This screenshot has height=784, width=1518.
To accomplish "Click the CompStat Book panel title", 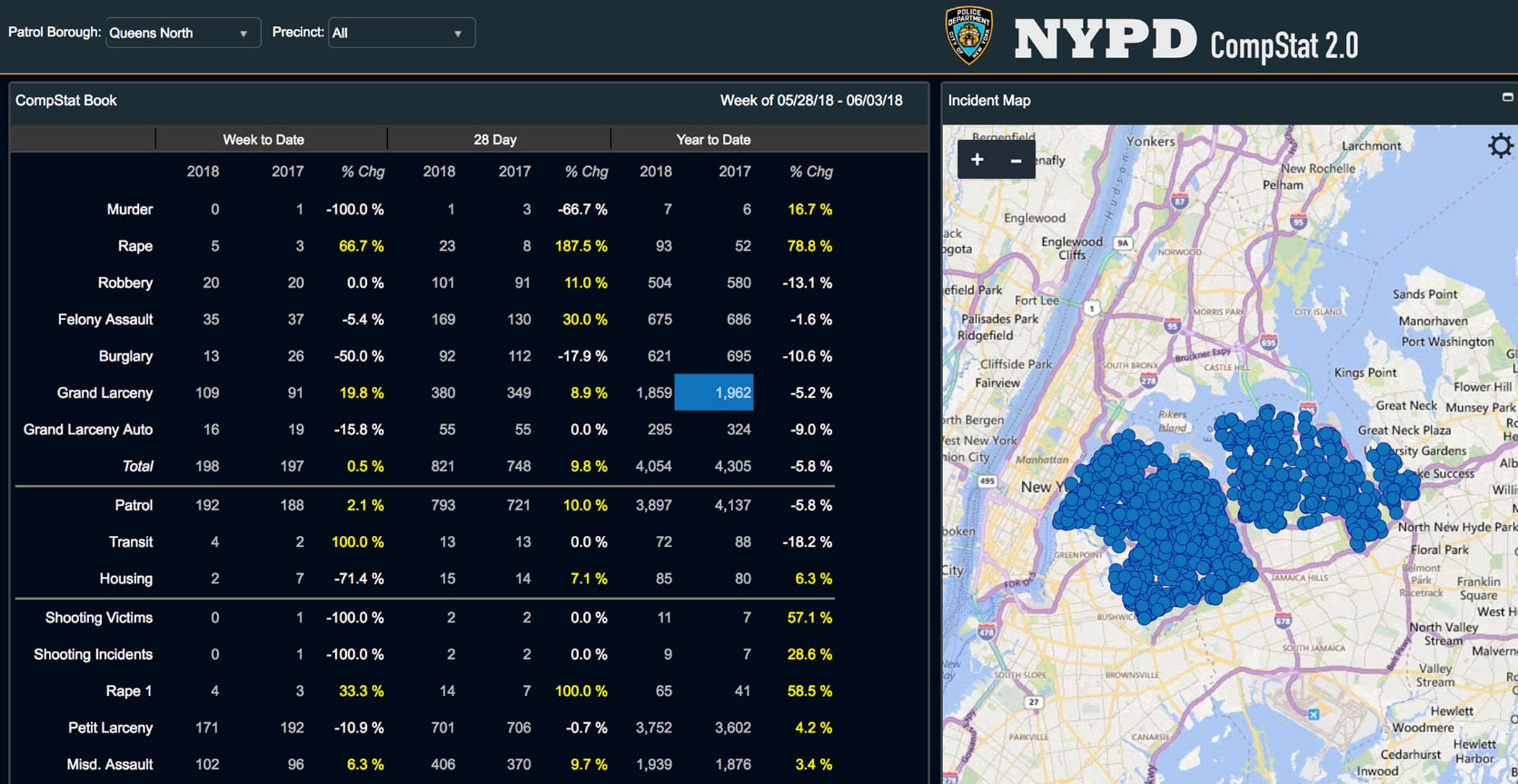I will click(x=66, y=100).
